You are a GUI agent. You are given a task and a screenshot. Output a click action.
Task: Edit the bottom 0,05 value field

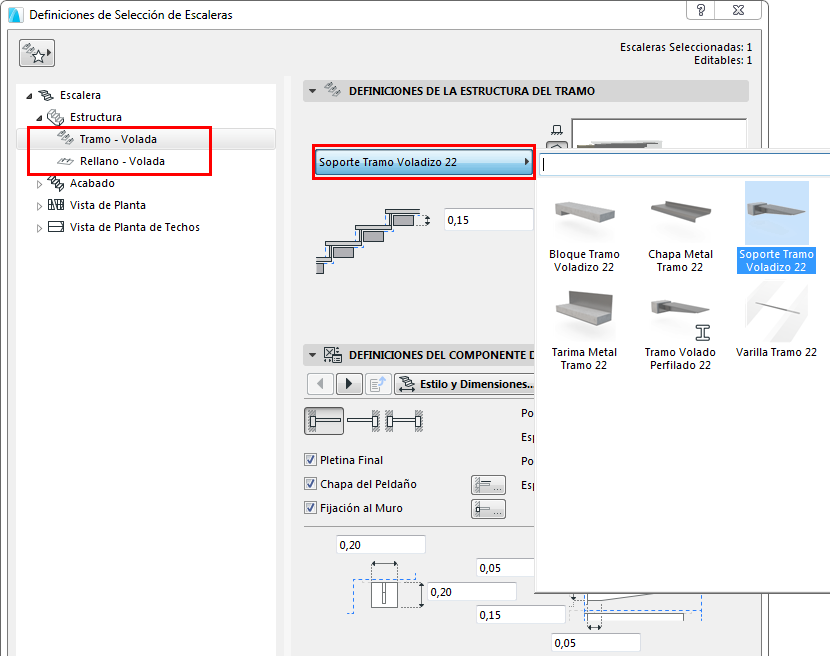coord(596,643)
